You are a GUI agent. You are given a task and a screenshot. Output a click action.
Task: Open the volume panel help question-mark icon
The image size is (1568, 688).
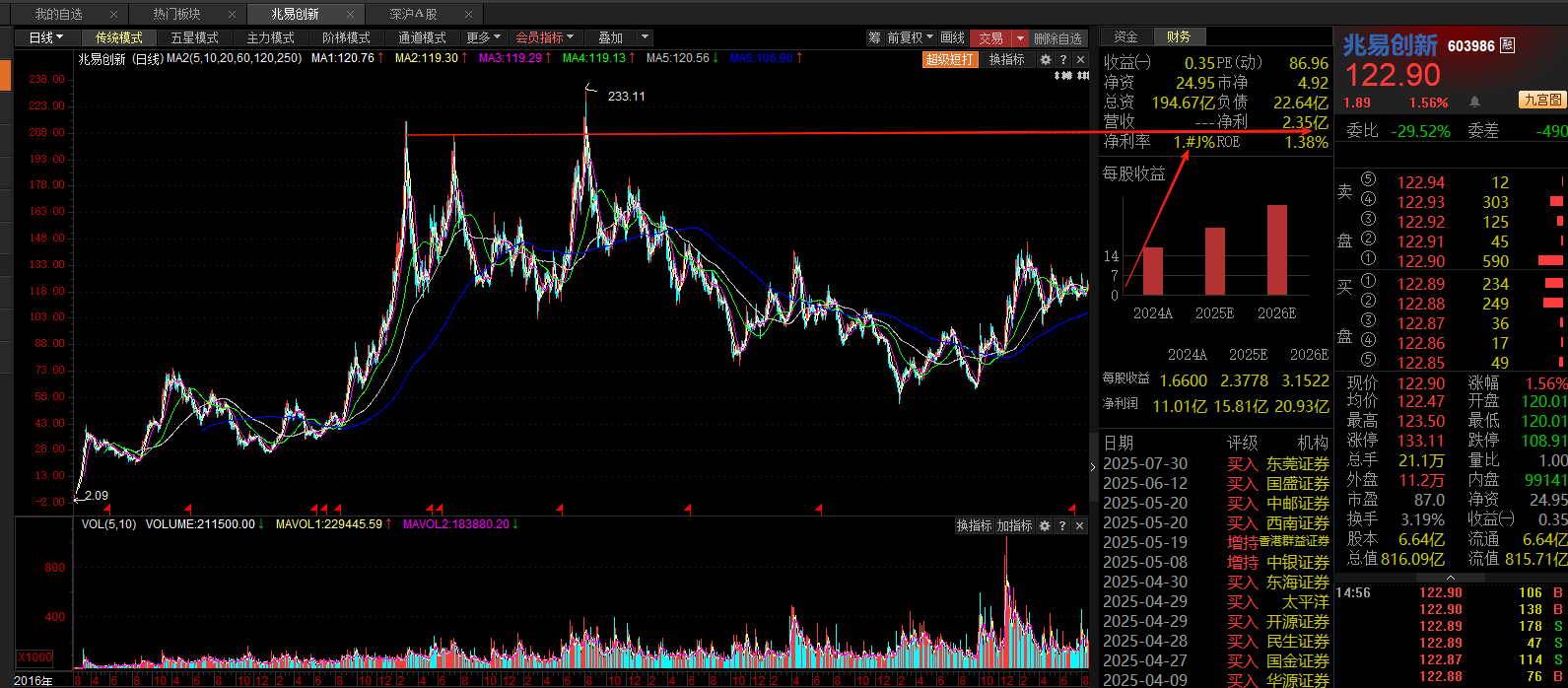[1062, 526]
